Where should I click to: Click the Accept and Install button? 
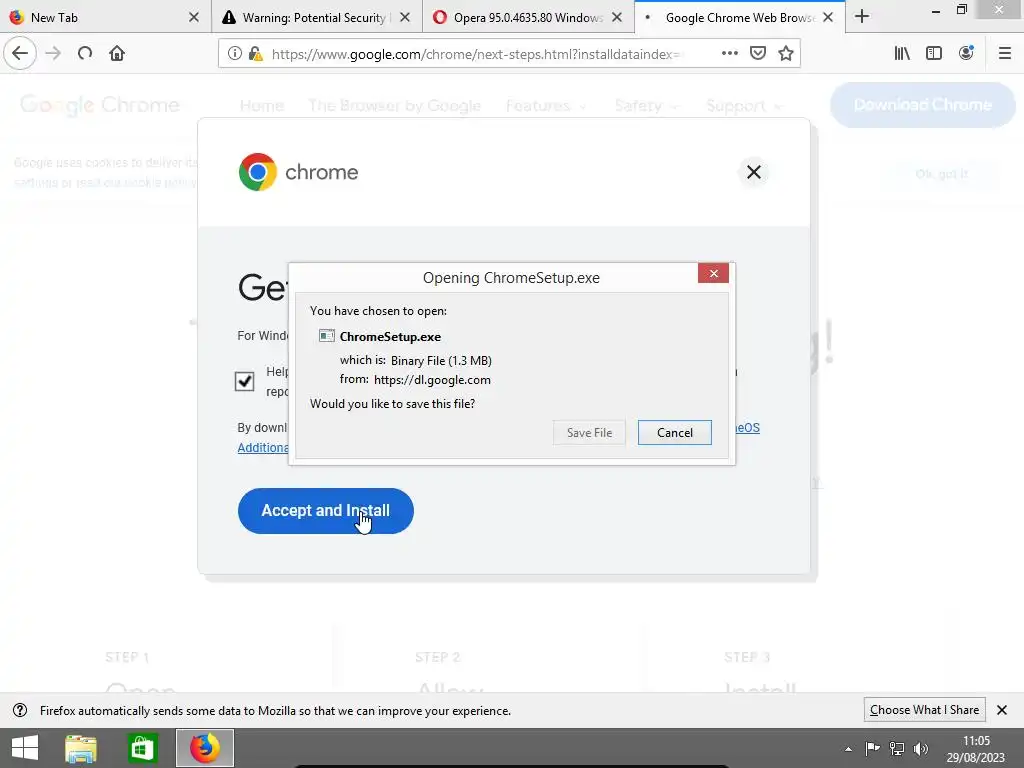tap(325, 511)
